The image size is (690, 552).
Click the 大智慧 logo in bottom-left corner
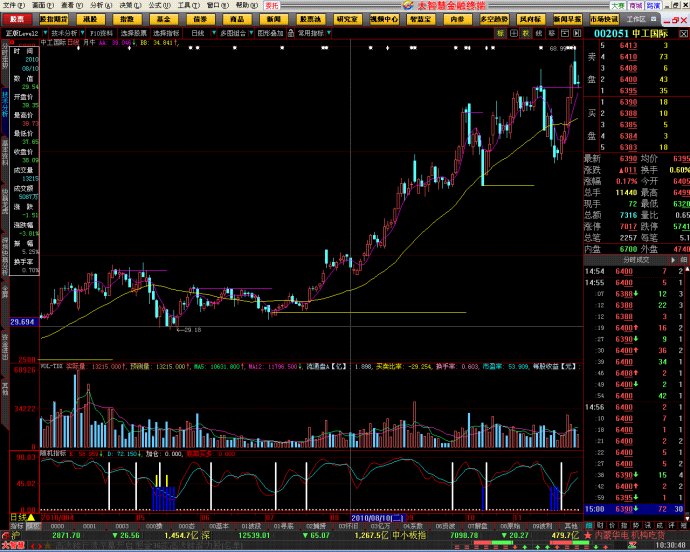point(13,546)
